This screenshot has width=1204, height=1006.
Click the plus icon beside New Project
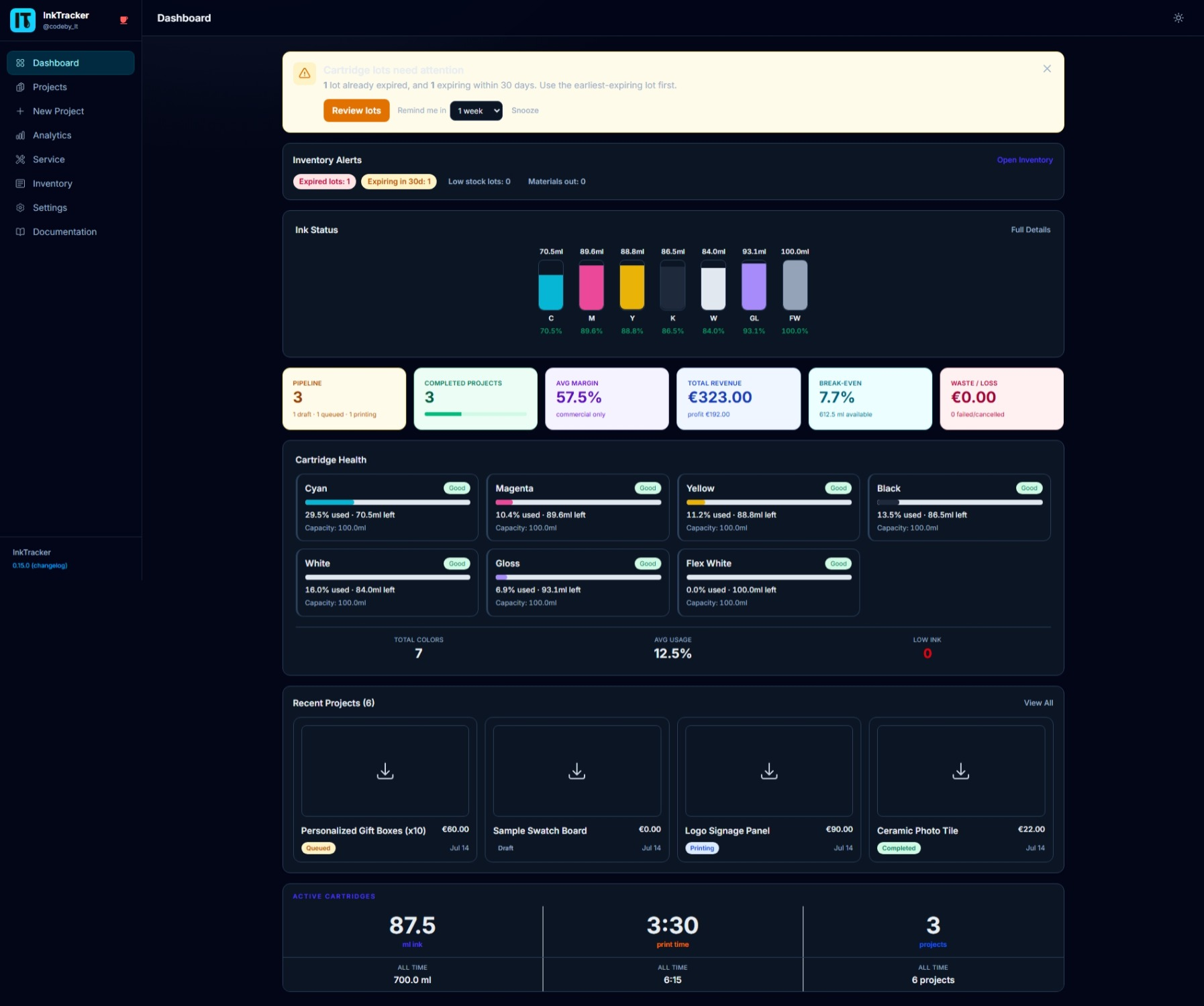(20, 111)
